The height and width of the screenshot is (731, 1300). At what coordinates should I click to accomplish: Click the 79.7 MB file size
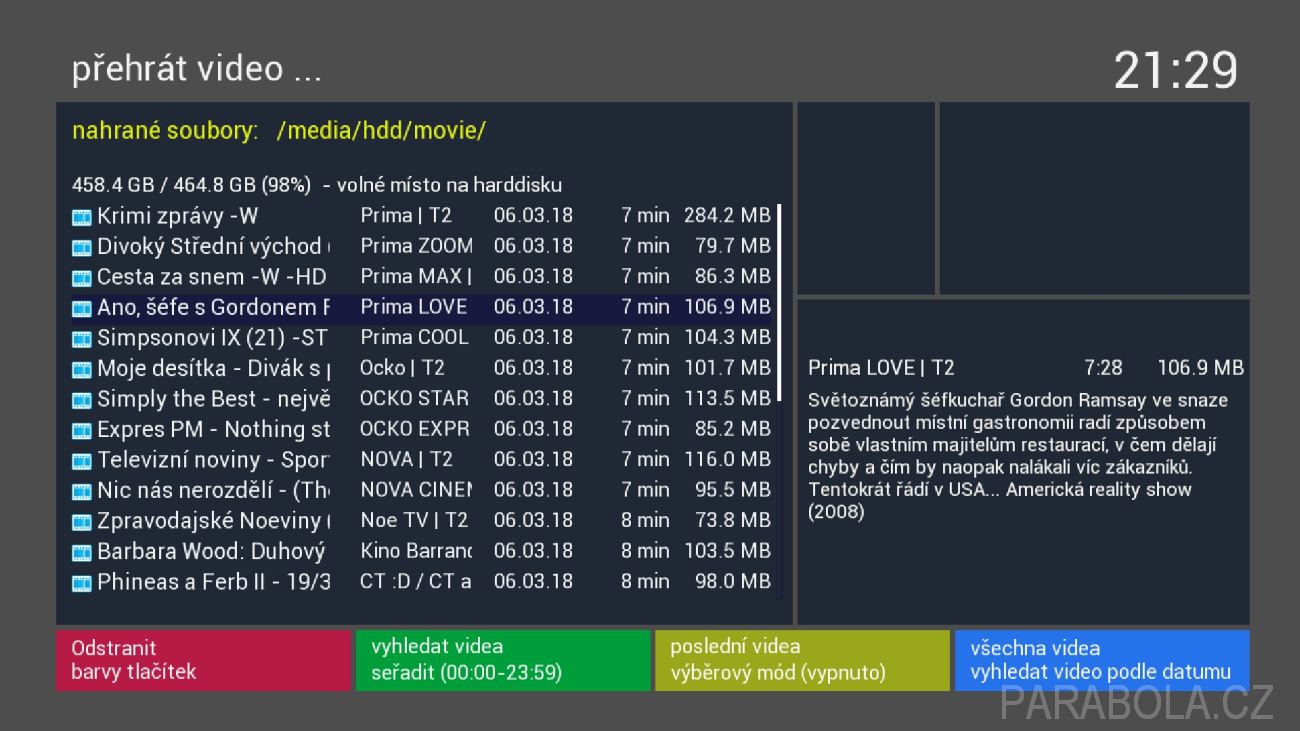click(733, 246)
